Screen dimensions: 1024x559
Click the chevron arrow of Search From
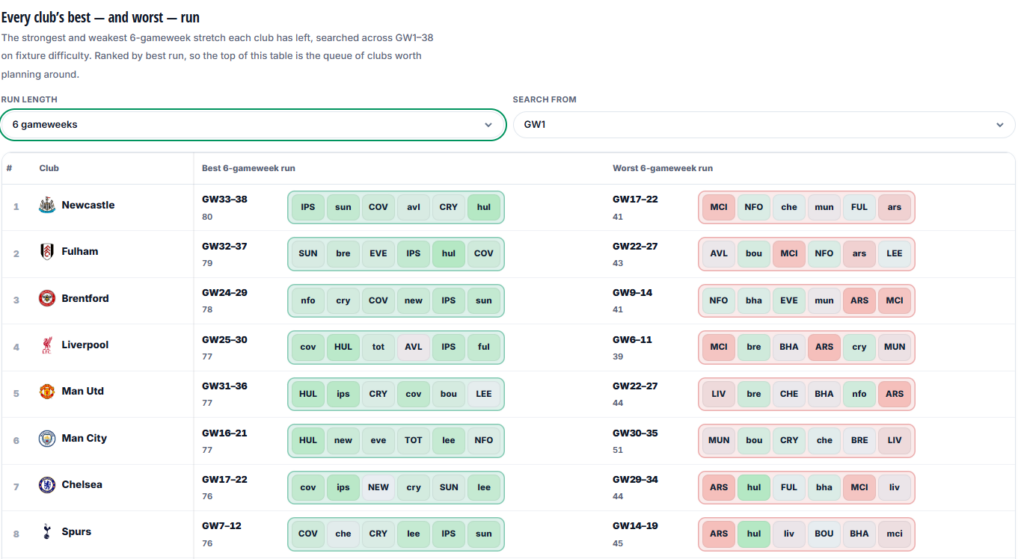[1000, 125]
